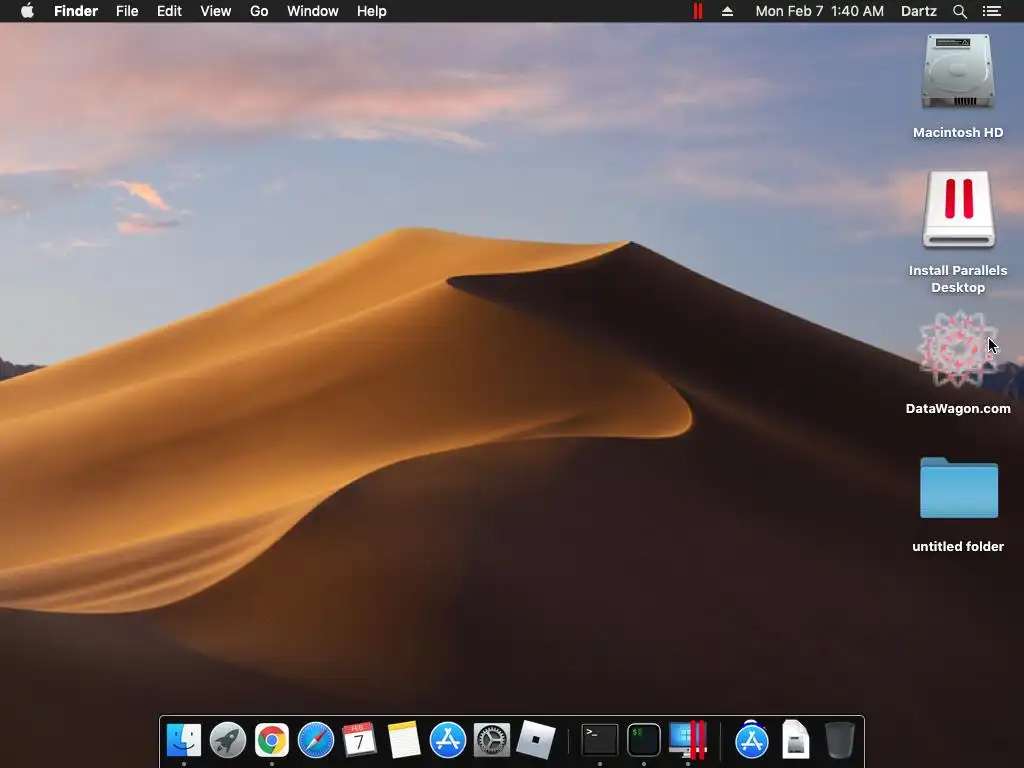Open the Apple menu
The width and height of the screenshot is (1024, 768).
(27, 11)
